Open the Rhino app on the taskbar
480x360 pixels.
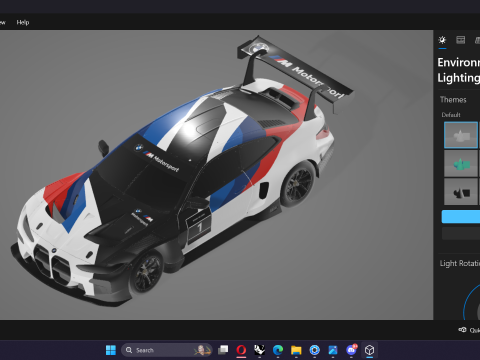[260, 350]
